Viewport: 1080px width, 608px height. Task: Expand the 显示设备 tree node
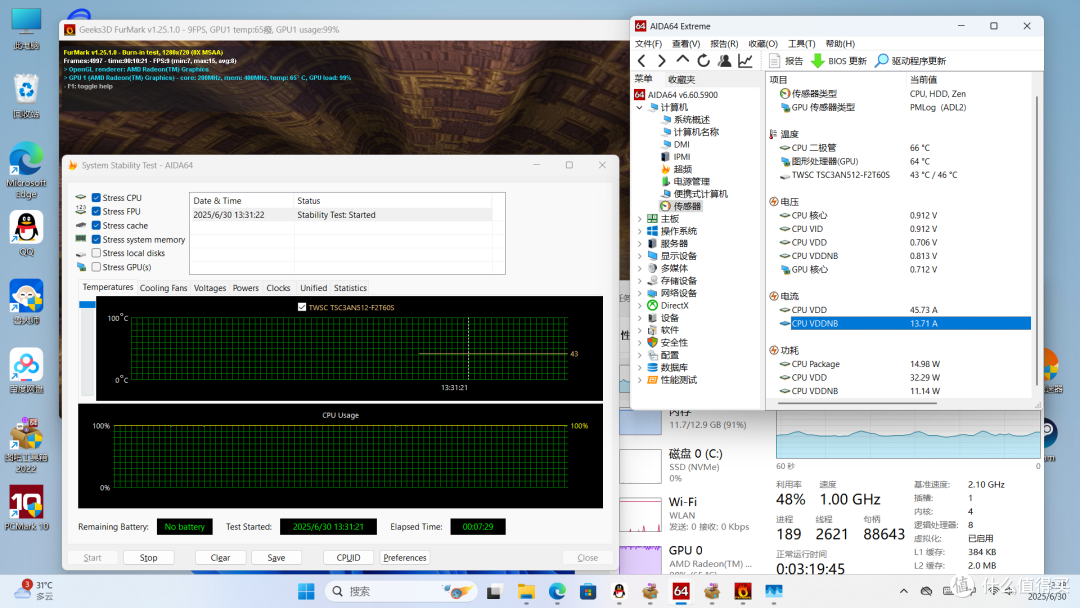(640, 256)
